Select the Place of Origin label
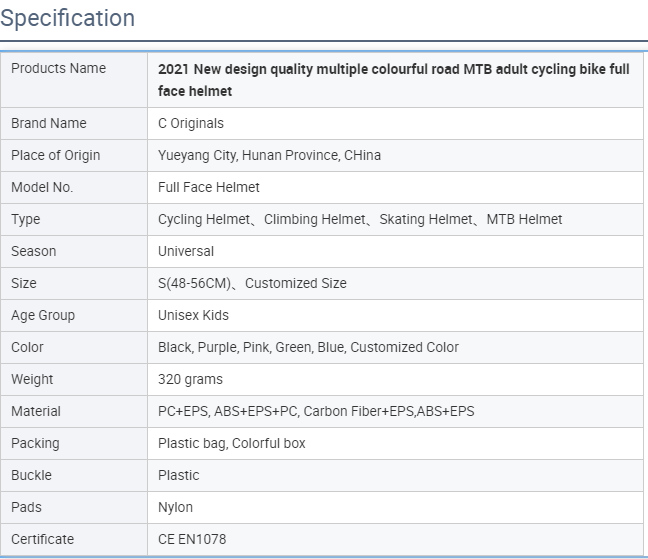Viewport: 648px width, 559px height. pyautogui.click(x=55, y=155)
